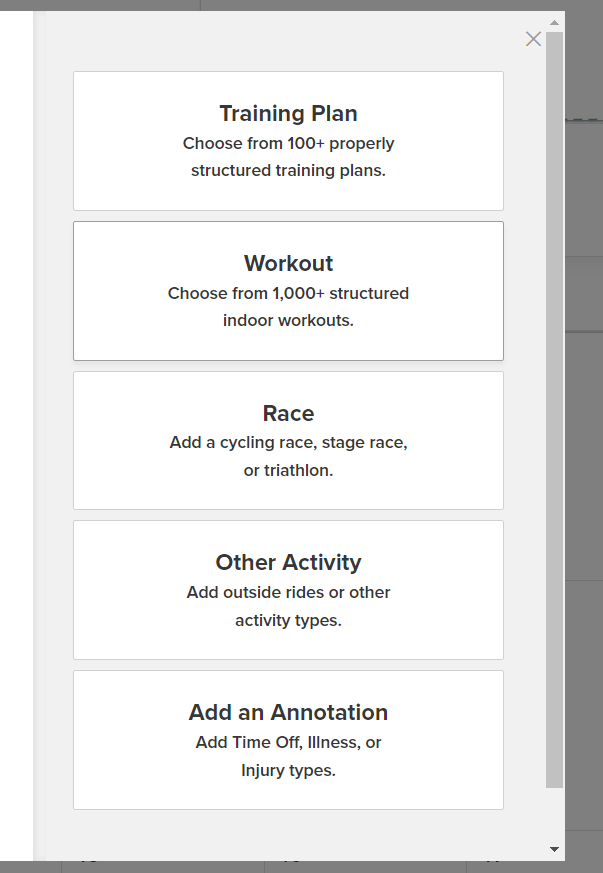Viewport: 603px width, 873px height.
Task: Click "Choose from 1,000+ structured indoor workouts" text
Action: [x=288, y=307]
